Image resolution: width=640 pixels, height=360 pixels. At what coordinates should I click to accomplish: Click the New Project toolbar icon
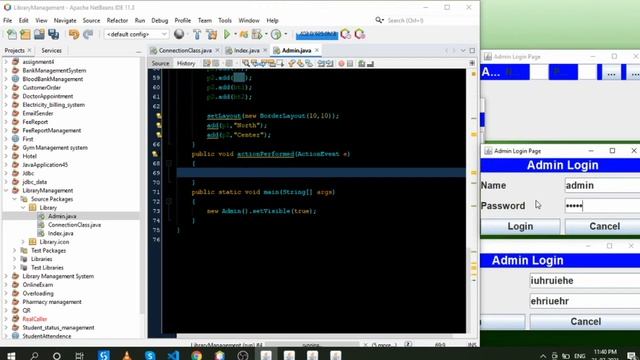[x=25, y=34]
